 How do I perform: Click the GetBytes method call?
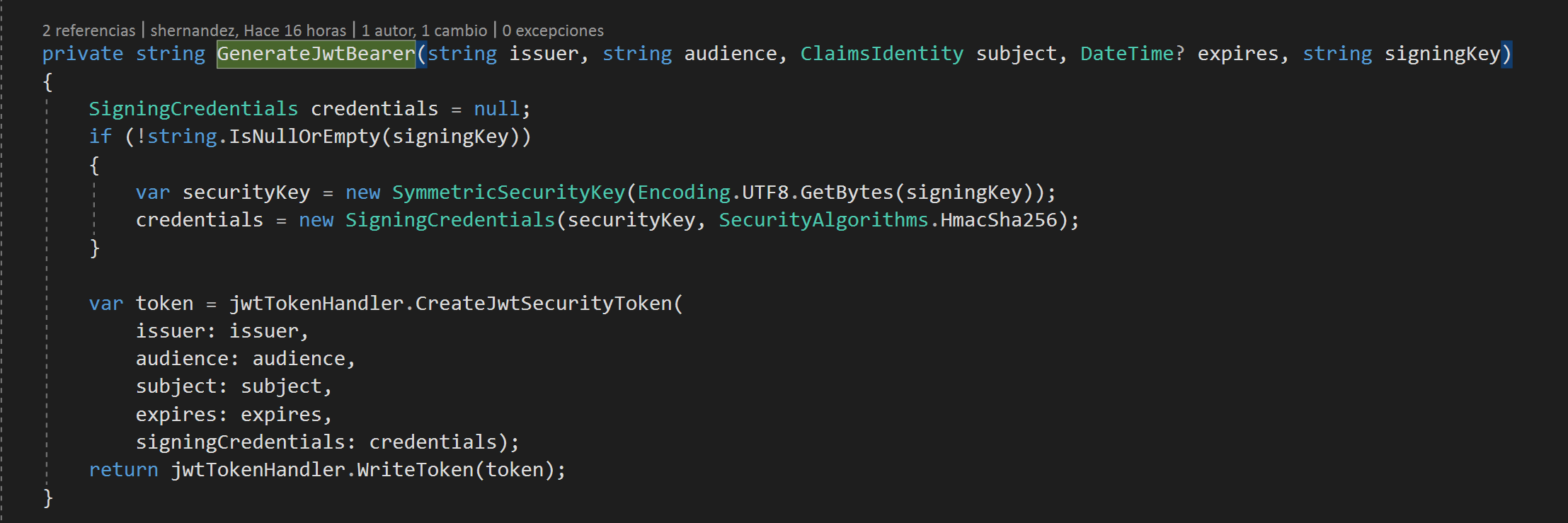point(847,192)
